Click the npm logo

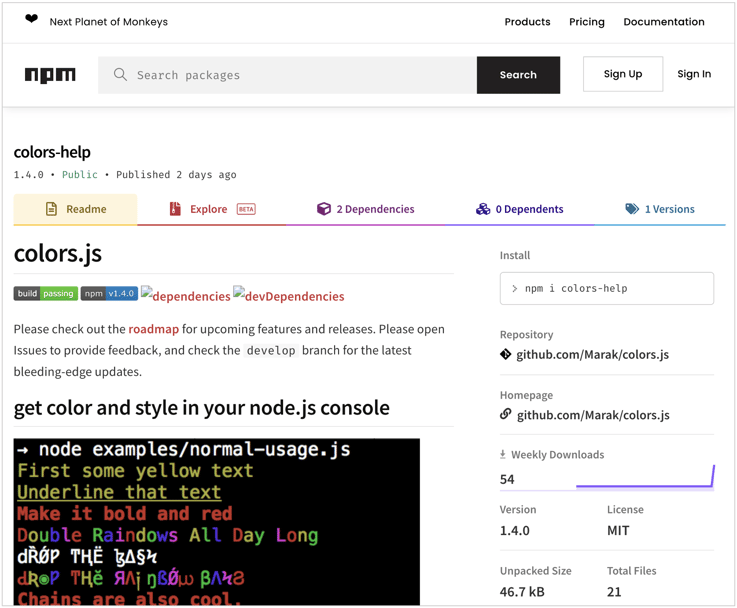[50, 75]
